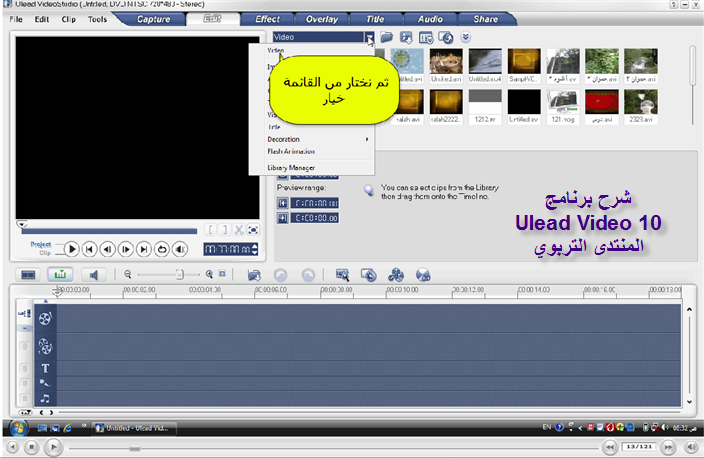Click the load video folder icon

(x=387, y=37)
